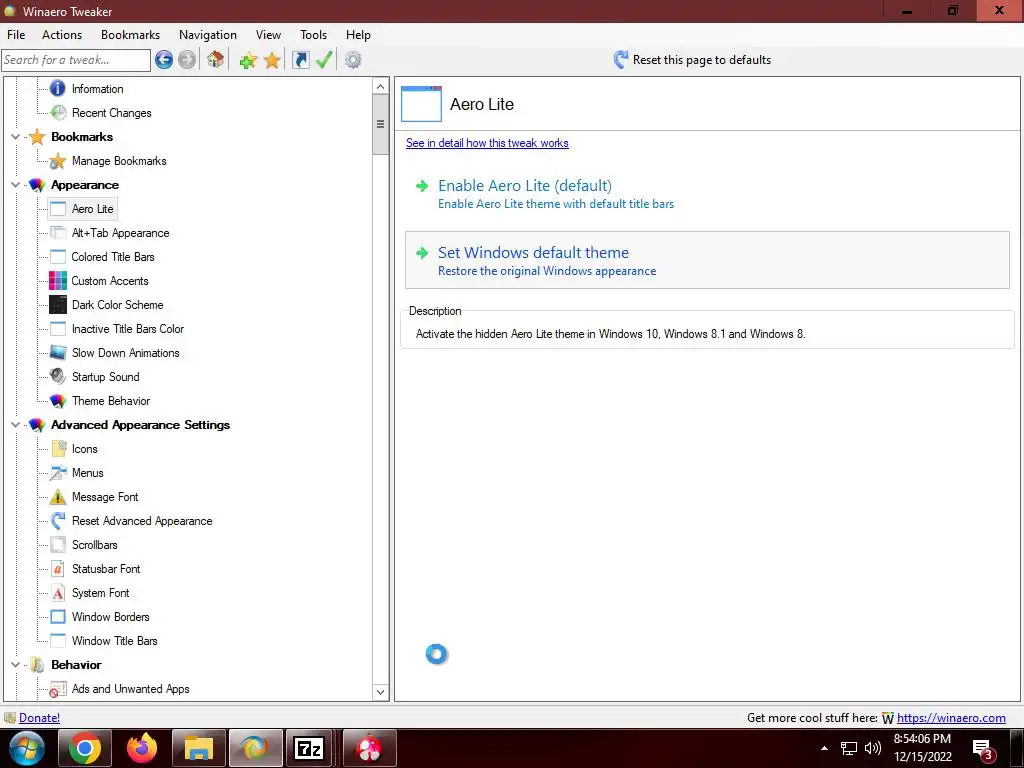Image resolution: width=1024 pixels, height=768 pixels.
Task: Click the Window Borders icon
Action: 58,616
